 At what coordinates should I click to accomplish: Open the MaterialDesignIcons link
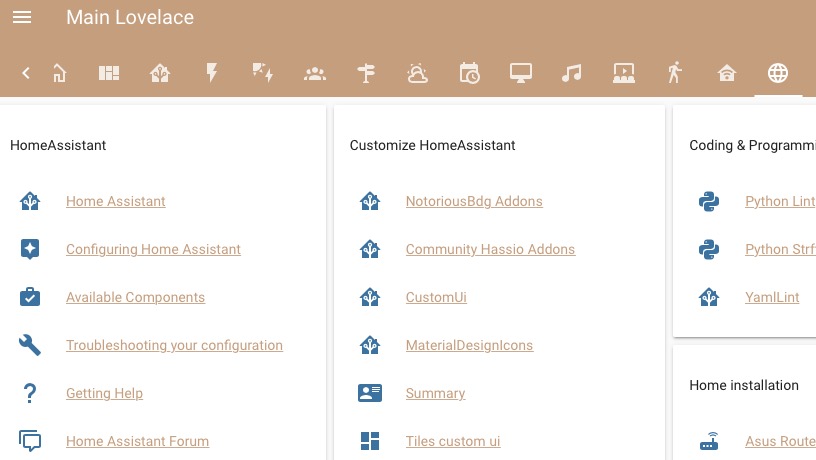[469, 345]
